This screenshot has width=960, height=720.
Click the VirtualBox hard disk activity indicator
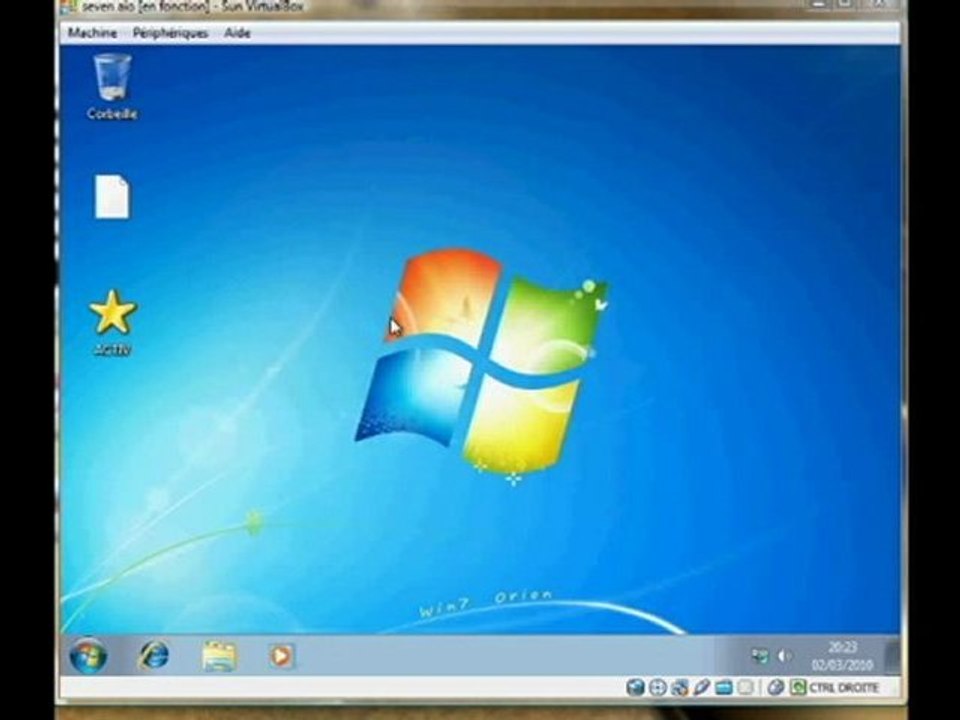[636, 688]
